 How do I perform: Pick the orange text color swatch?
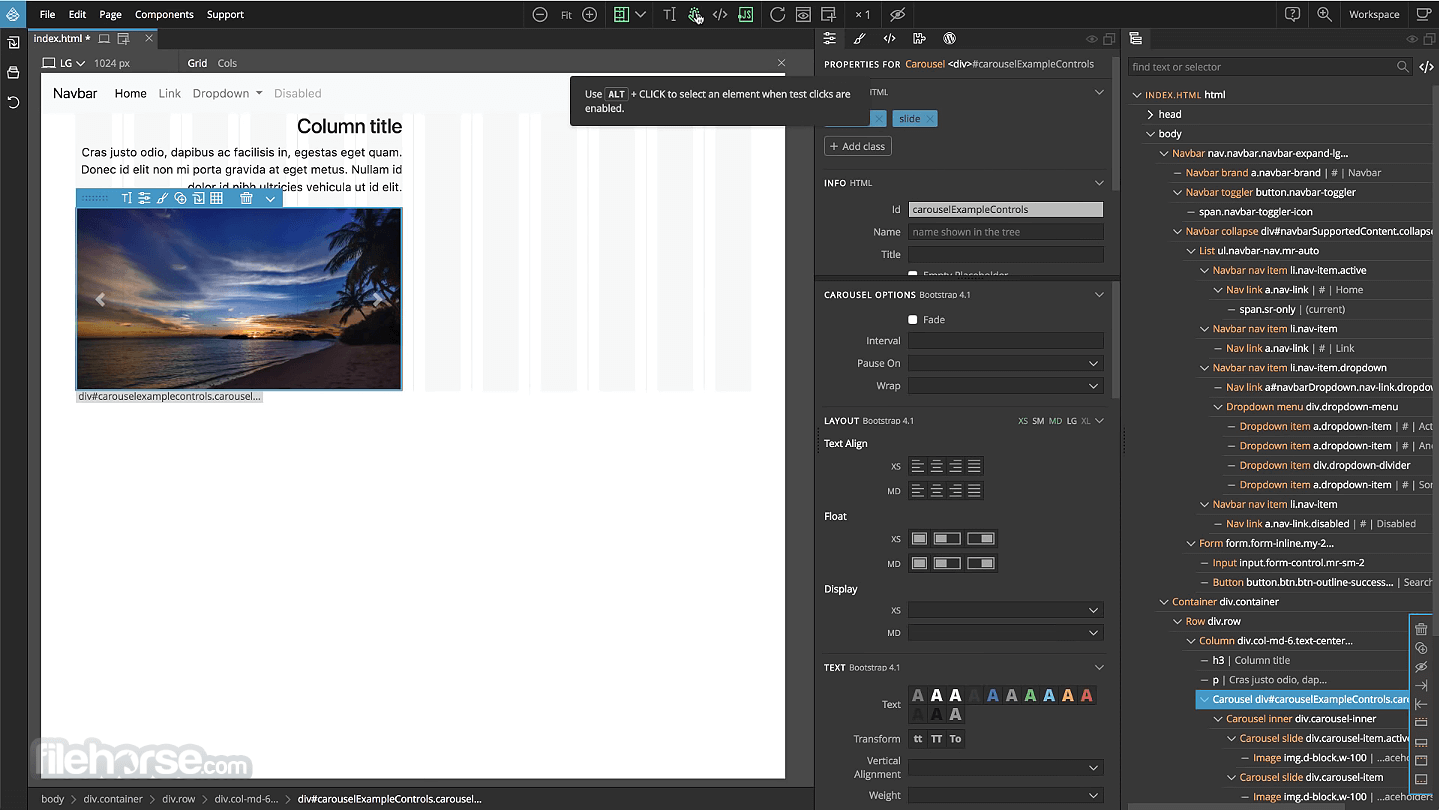tap(1068, 695)
